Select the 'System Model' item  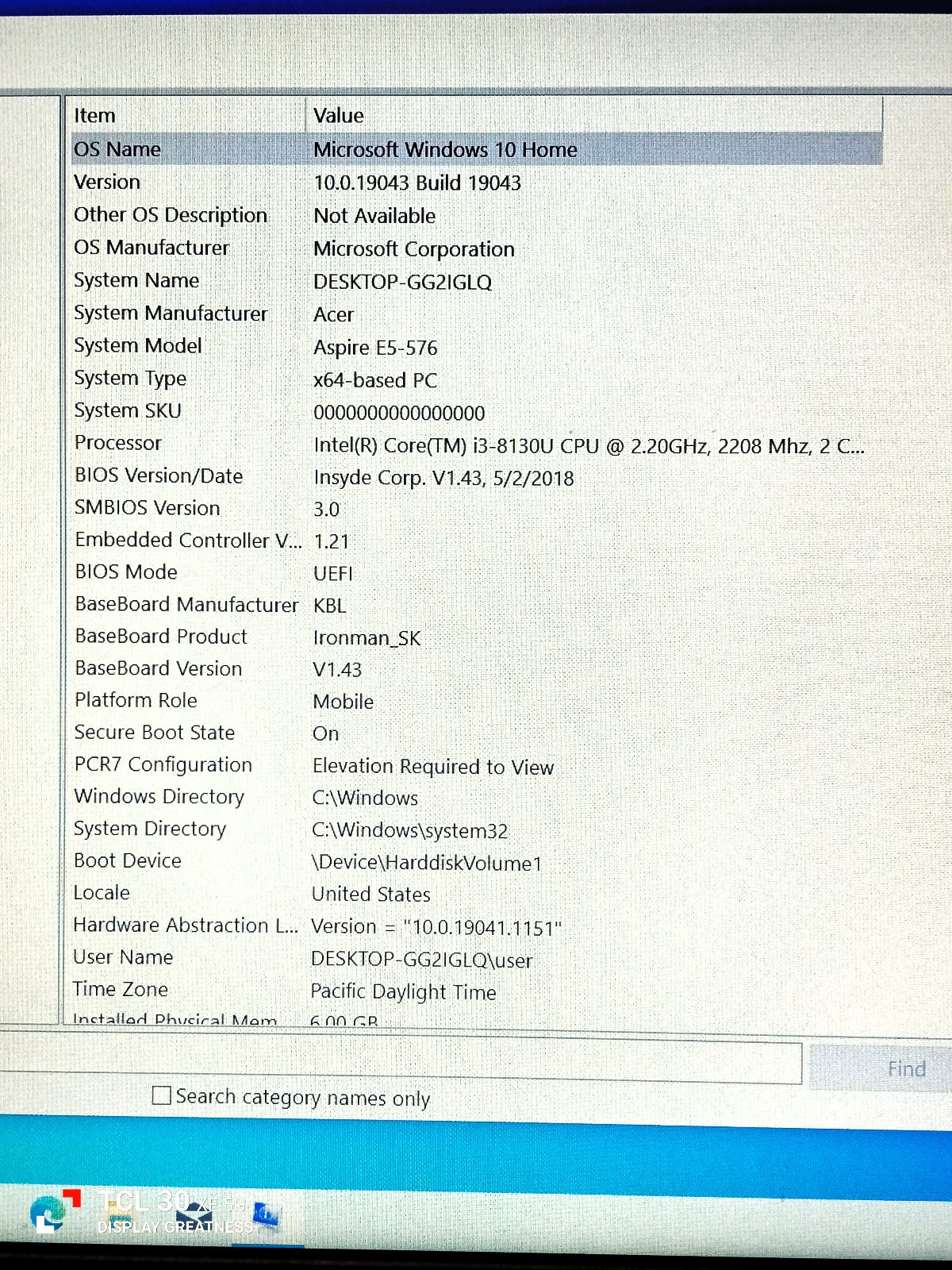pyautogui.click(x=138, y=345)
